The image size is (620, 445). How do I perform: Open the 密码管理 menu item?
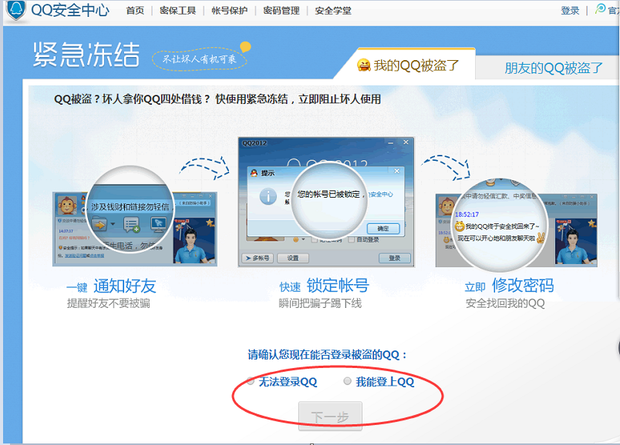pos(281,11)
